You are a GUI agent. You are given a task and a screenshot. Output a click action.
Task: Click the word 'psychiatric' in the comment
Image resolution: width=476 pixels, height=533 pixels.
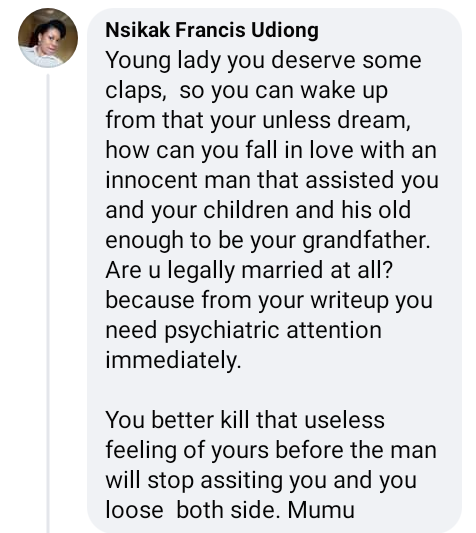(222, 330)
